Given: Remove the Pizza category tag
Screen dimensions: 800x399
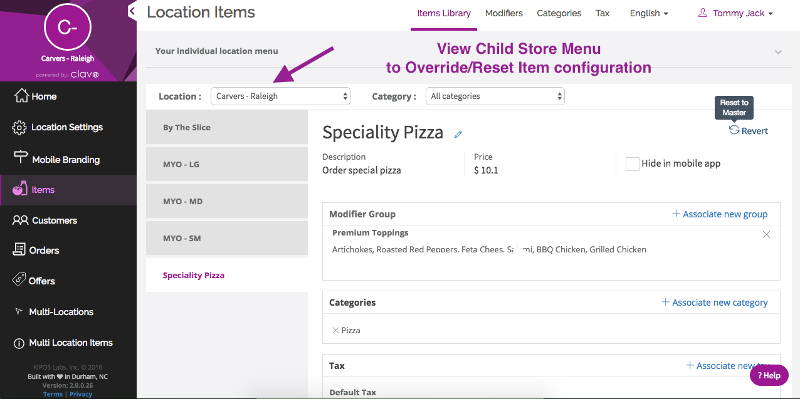Looking at the screenshot, I should point(335,330).
